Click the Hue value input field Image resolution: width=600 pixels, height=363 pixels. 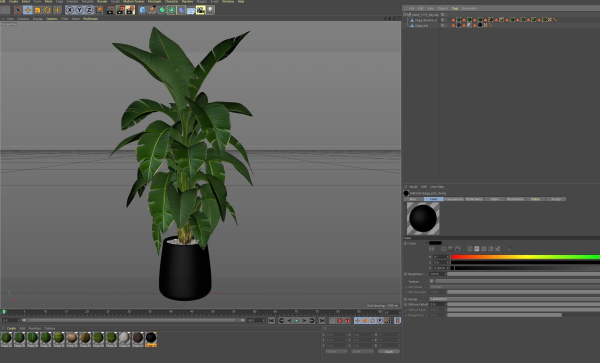440,257
